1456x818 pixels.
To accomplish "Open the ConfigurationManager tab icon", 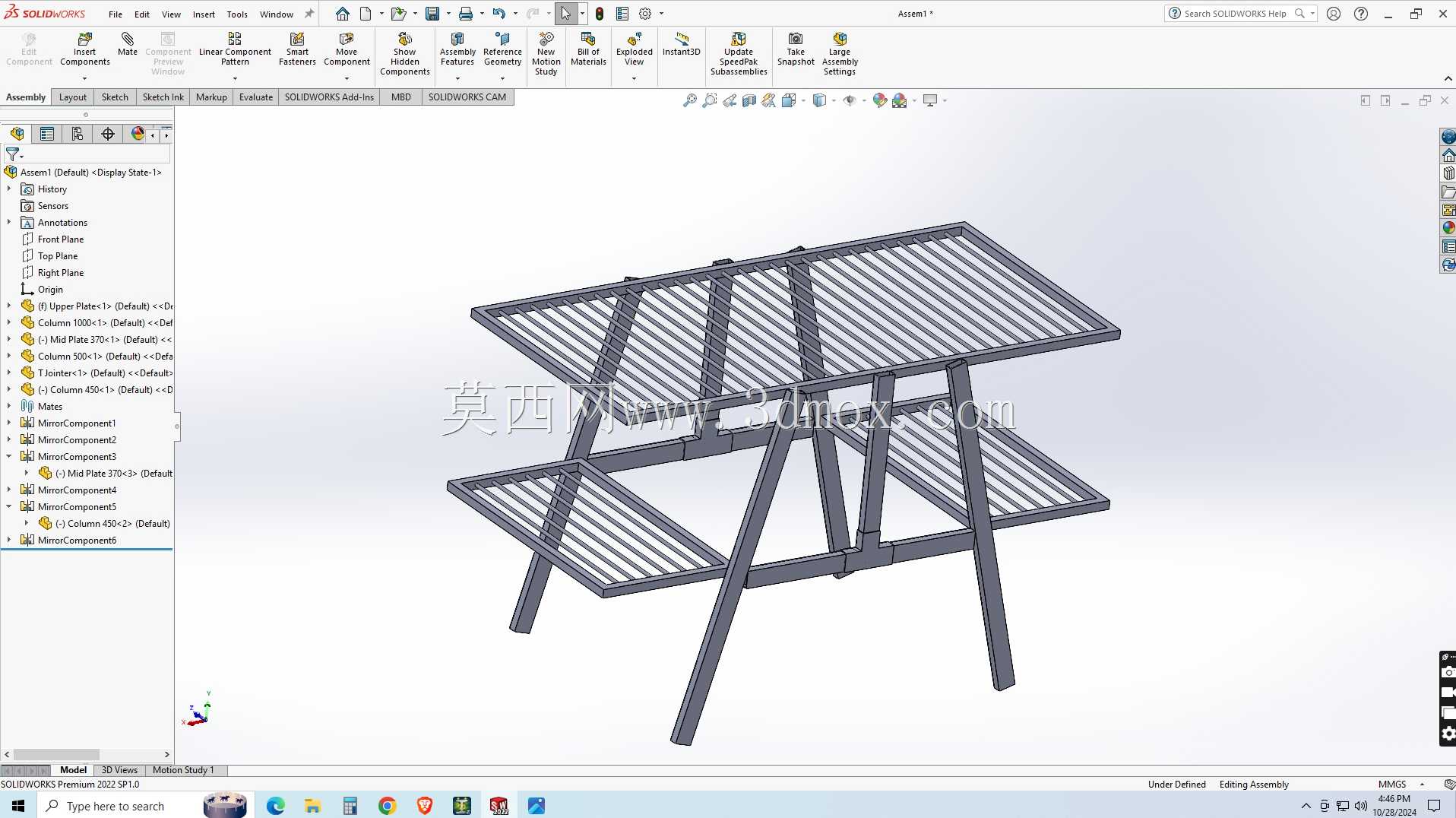I will coord(78,134).
